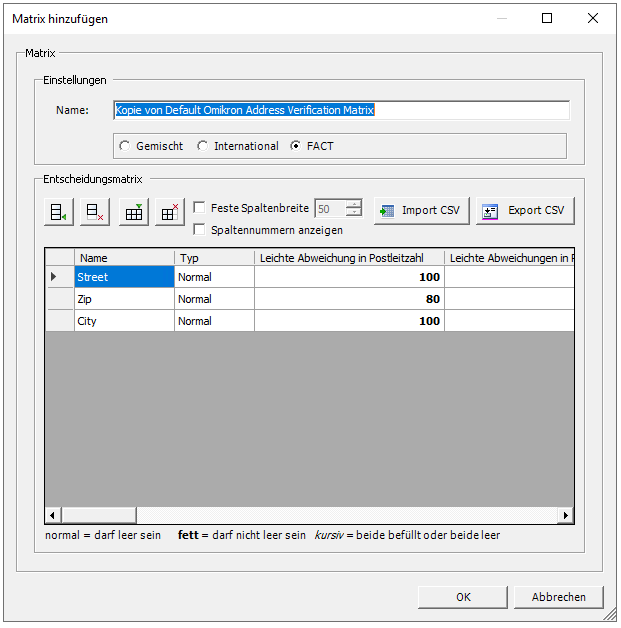Click the Zip row header selector
Viewport: 621px width, 628px height.
[x=60, y=299]
